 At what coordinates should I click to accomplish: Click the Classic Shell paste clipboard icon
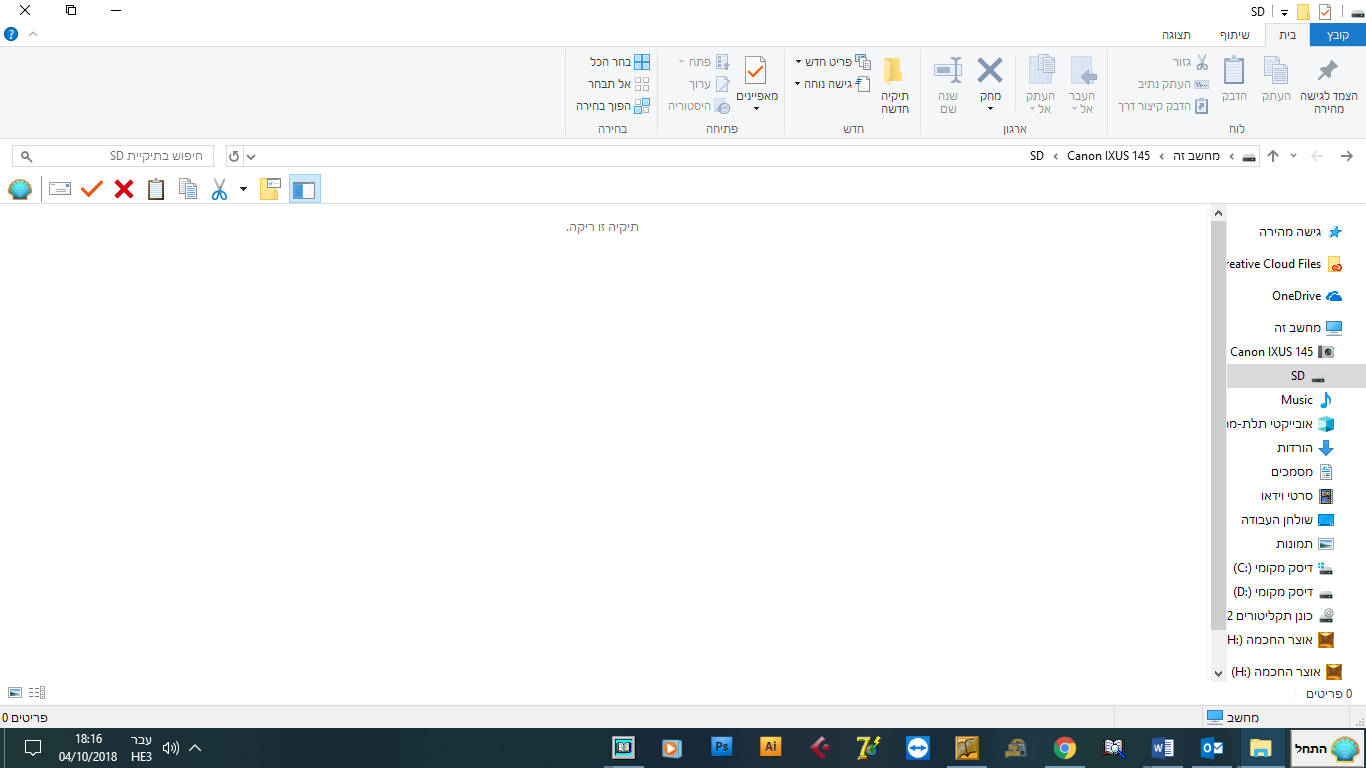[x=156, y=189]
